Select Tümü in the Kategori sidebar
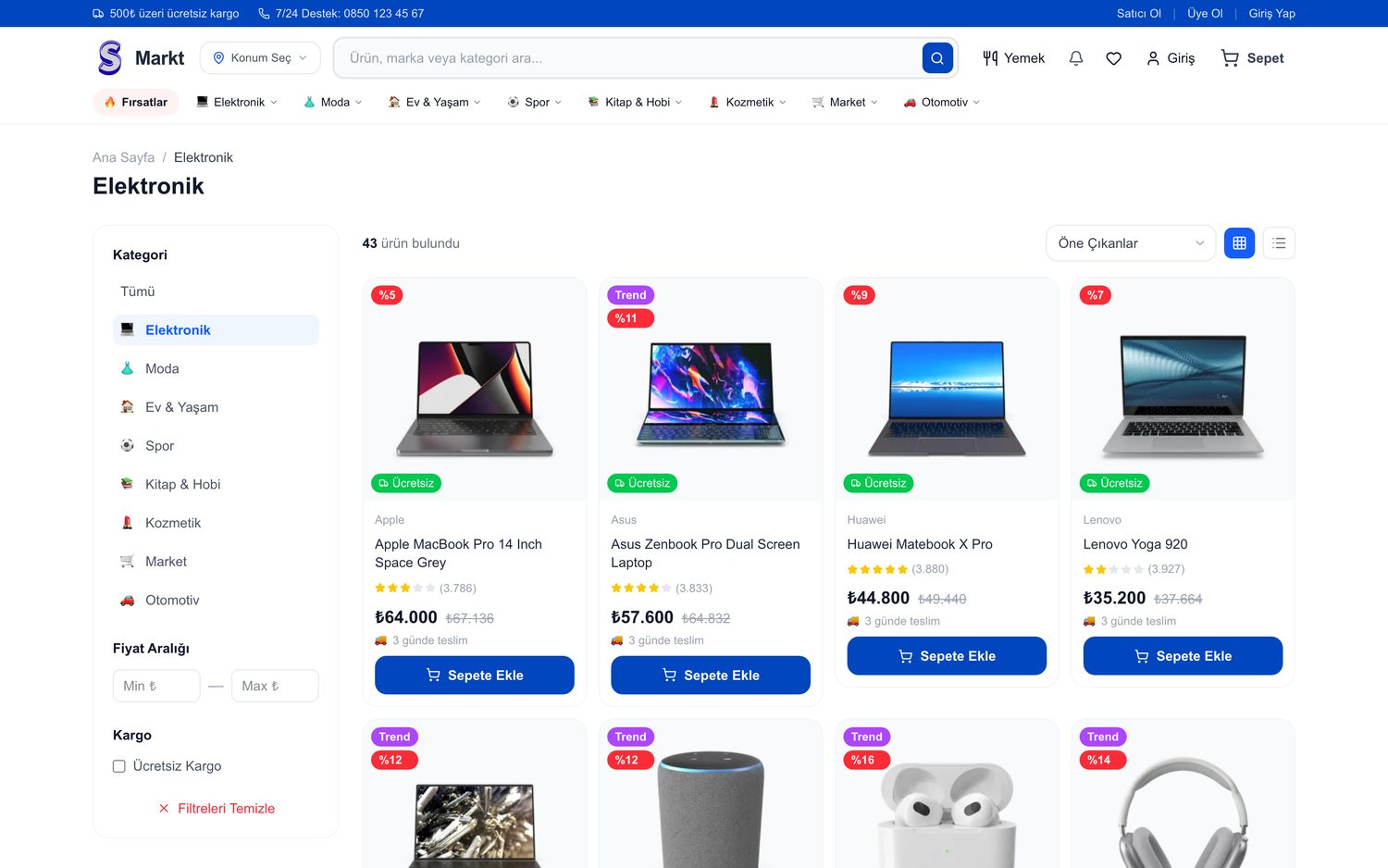 point(138,291)
